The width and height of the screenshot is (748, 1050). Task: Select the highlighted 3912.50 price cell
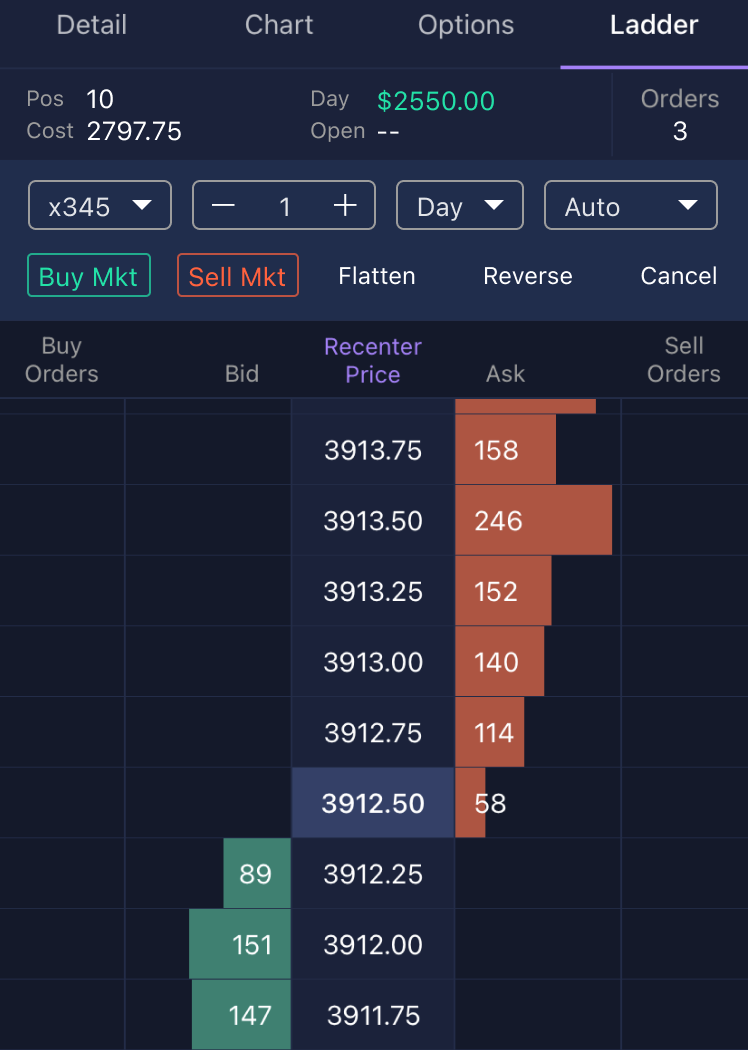pos(373,803)
